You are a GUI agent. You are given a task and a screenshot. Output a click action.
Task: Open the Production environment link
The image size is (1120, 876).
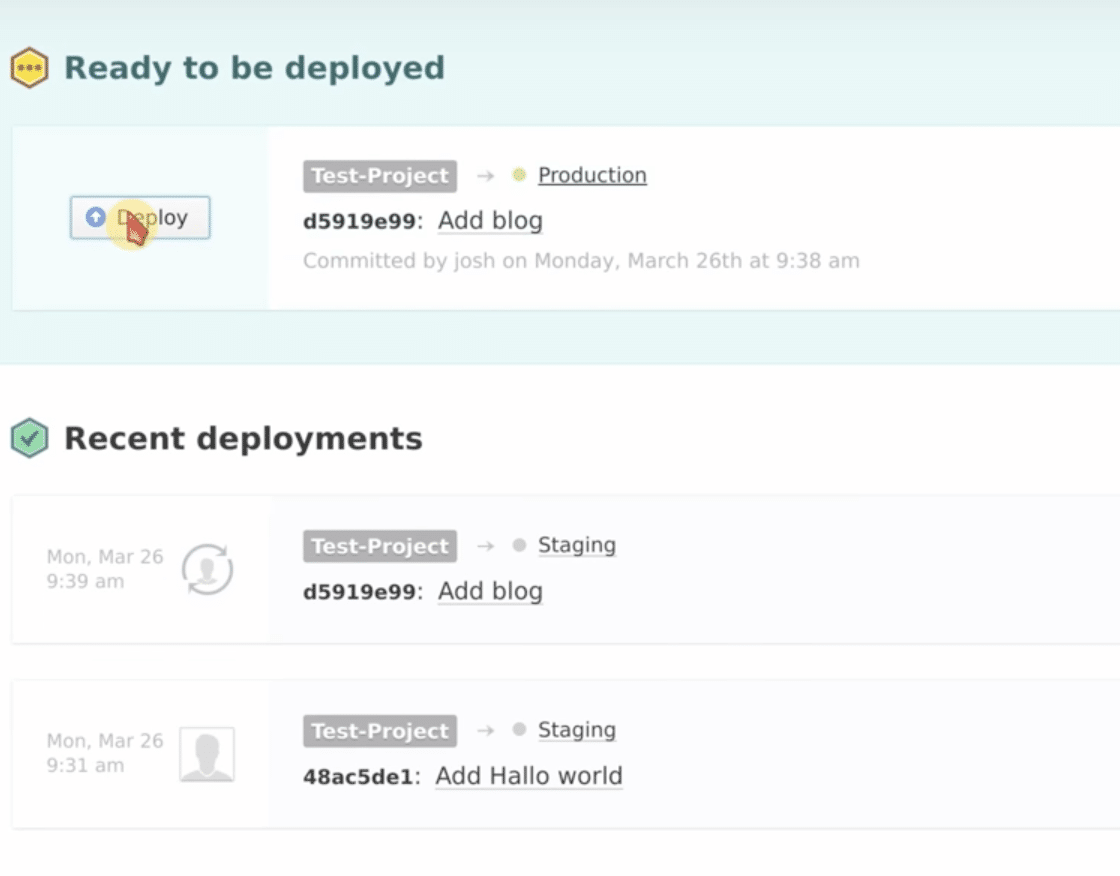click(x=592, y=175)
